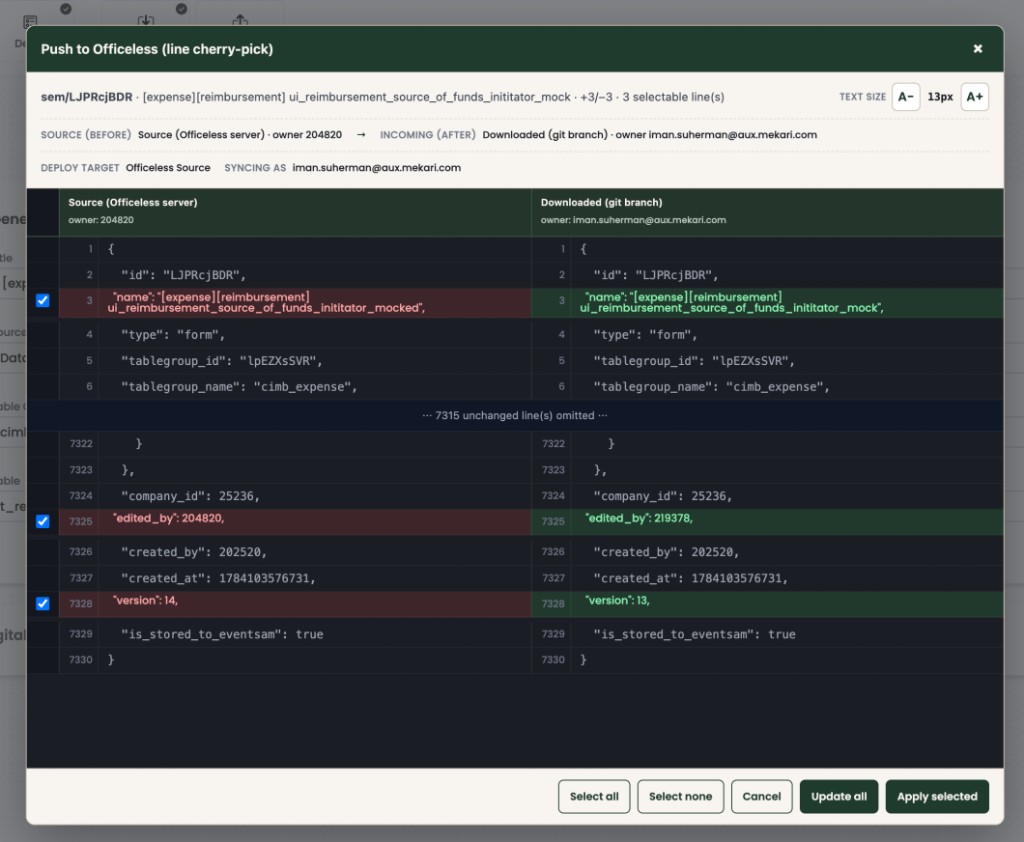Click Select none button

(680, 796)
